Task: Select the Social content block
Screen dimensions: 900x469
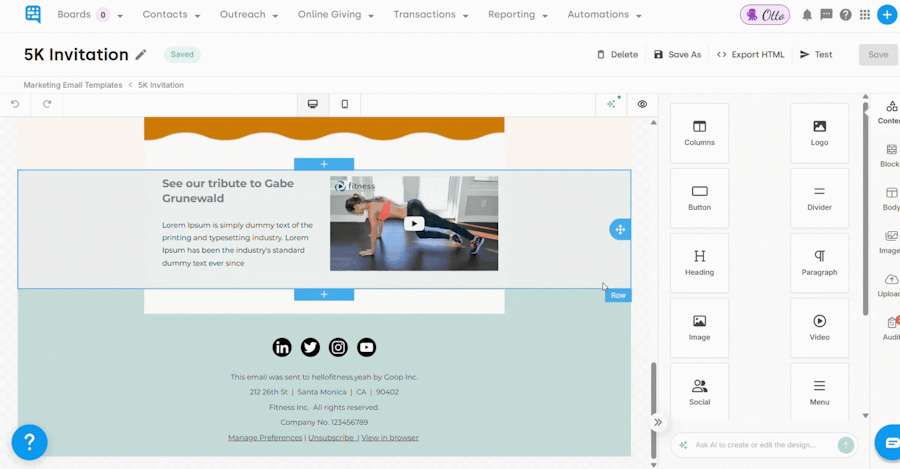Action: [x=699, y=392]
